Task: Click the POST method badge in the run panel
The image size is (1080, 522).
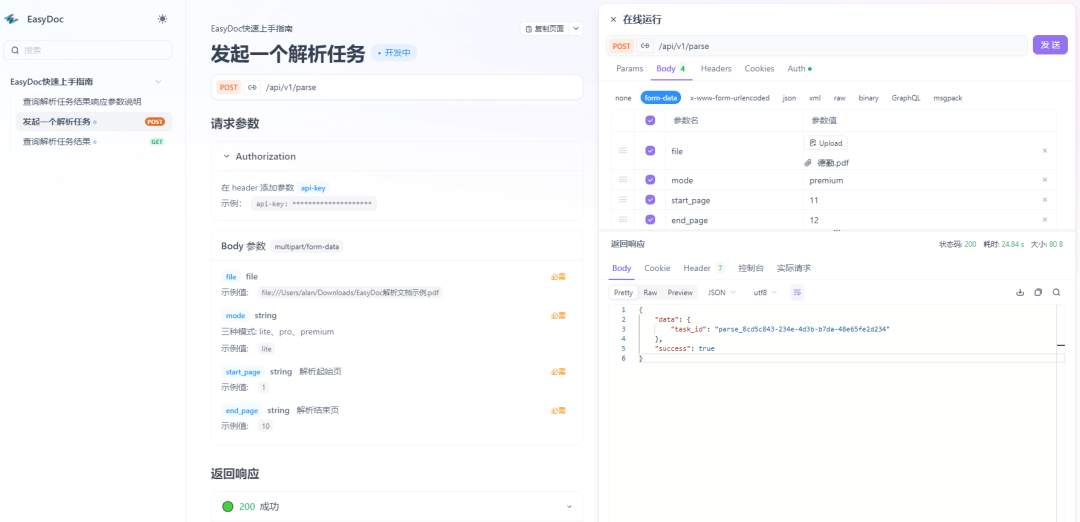Action: point(621,46)
